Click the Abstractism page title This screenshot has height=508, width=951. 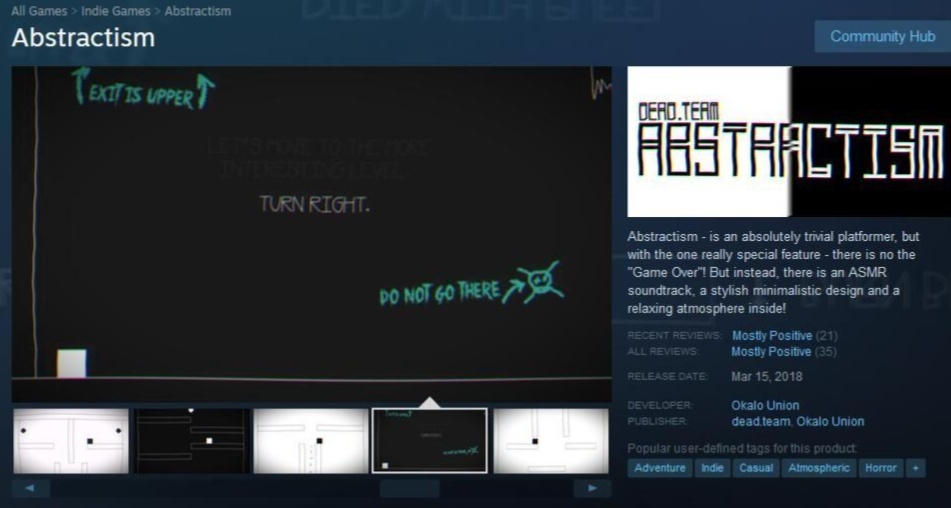[83, 38]
